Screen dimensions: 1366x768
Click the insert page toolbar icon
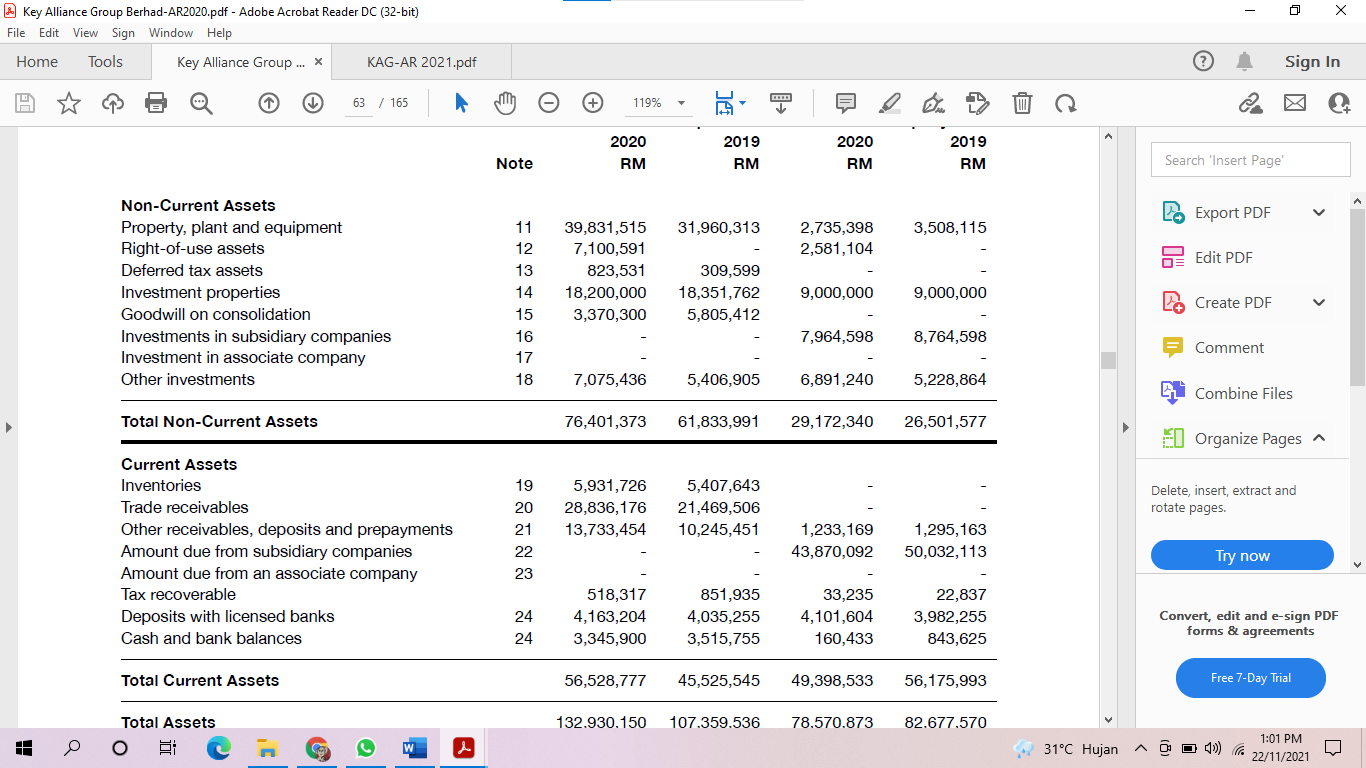[x=977, y=103]
